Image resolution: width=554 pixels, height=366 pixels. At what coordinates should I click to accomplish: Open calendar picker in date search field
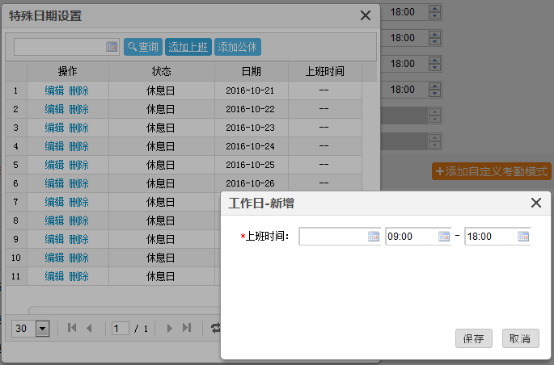[x=112, y=47]
